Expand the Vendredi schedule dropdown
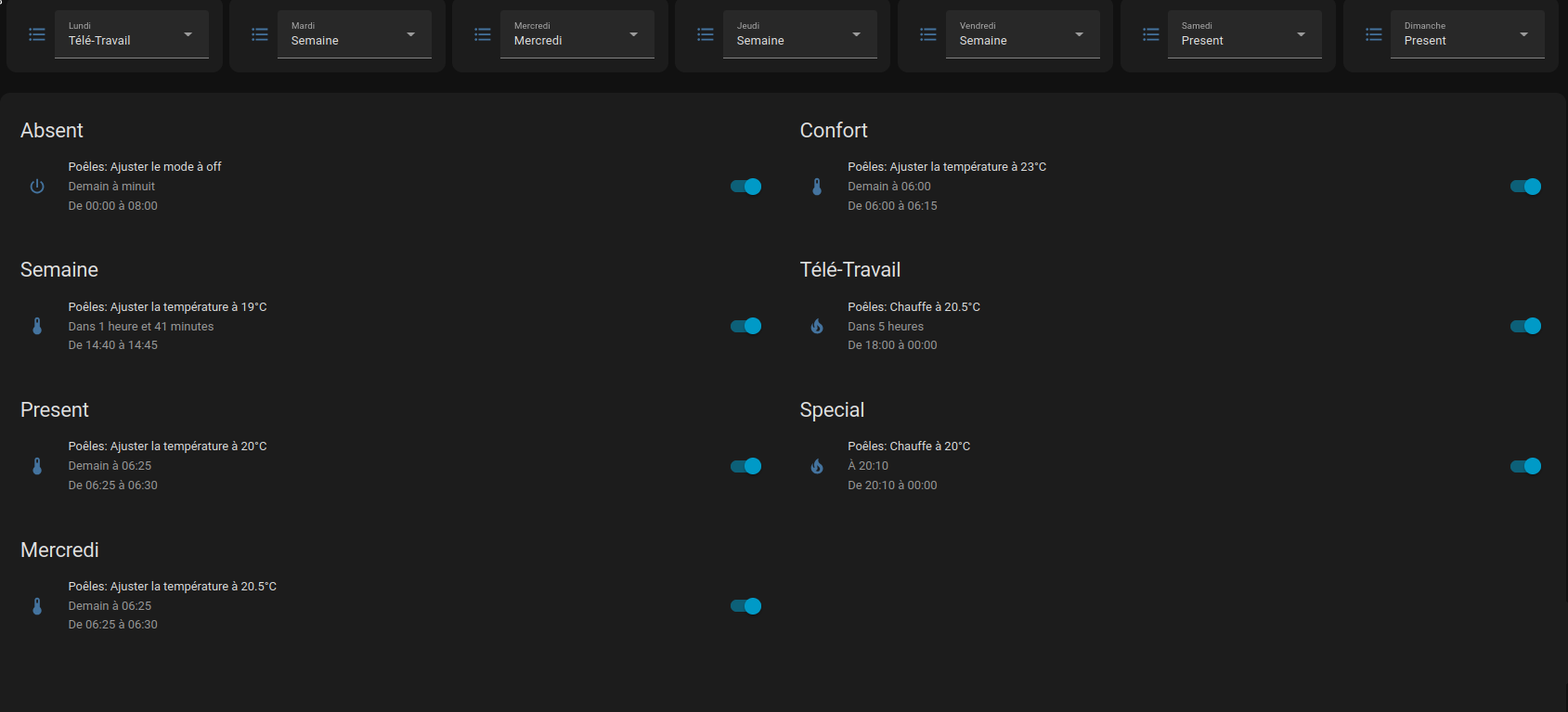This screenshot has height=712, width=1568. [x=1022, y=34]
